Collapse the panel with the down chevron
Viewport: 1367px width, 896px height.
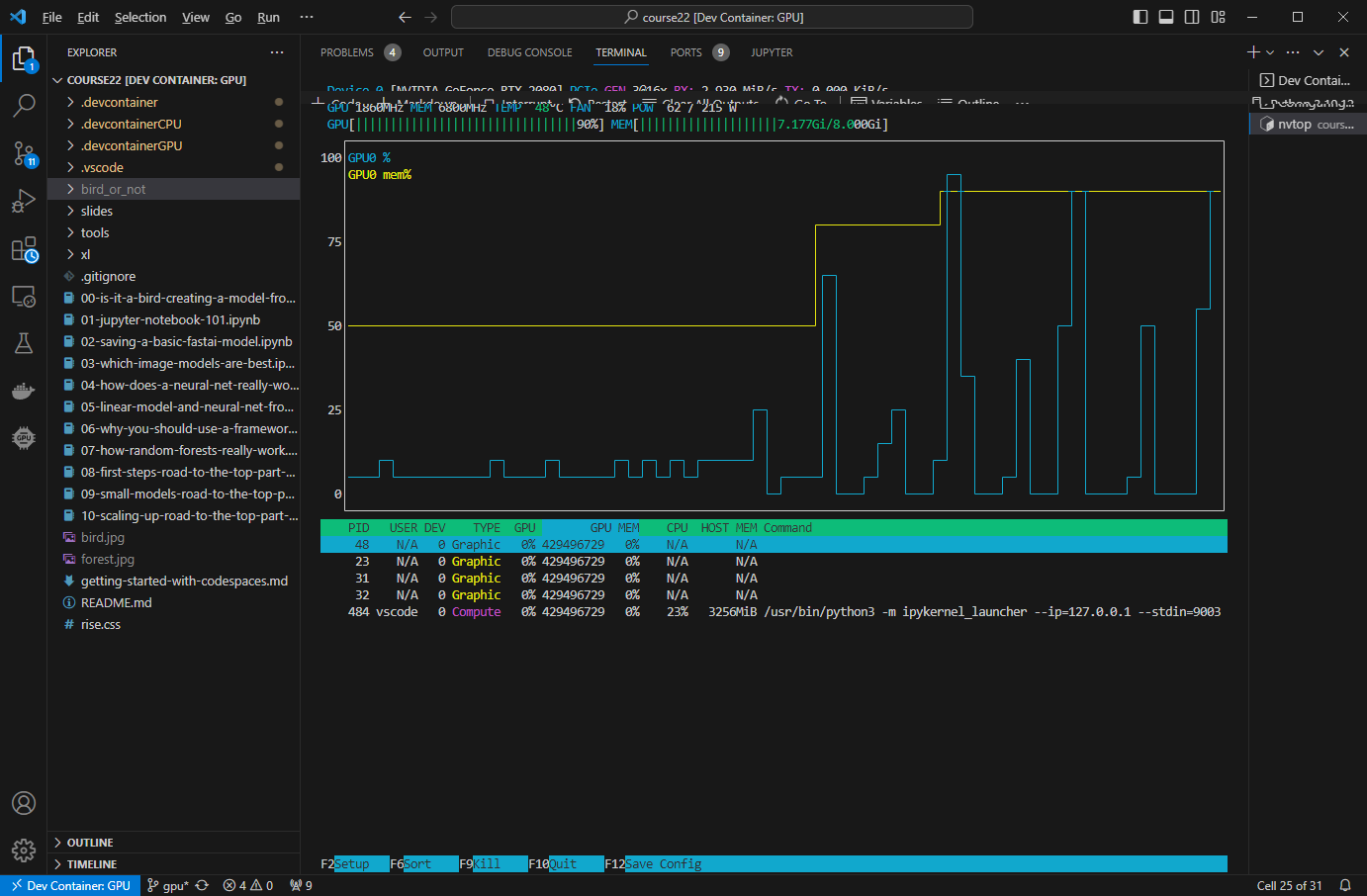[x=1319, y=51]
